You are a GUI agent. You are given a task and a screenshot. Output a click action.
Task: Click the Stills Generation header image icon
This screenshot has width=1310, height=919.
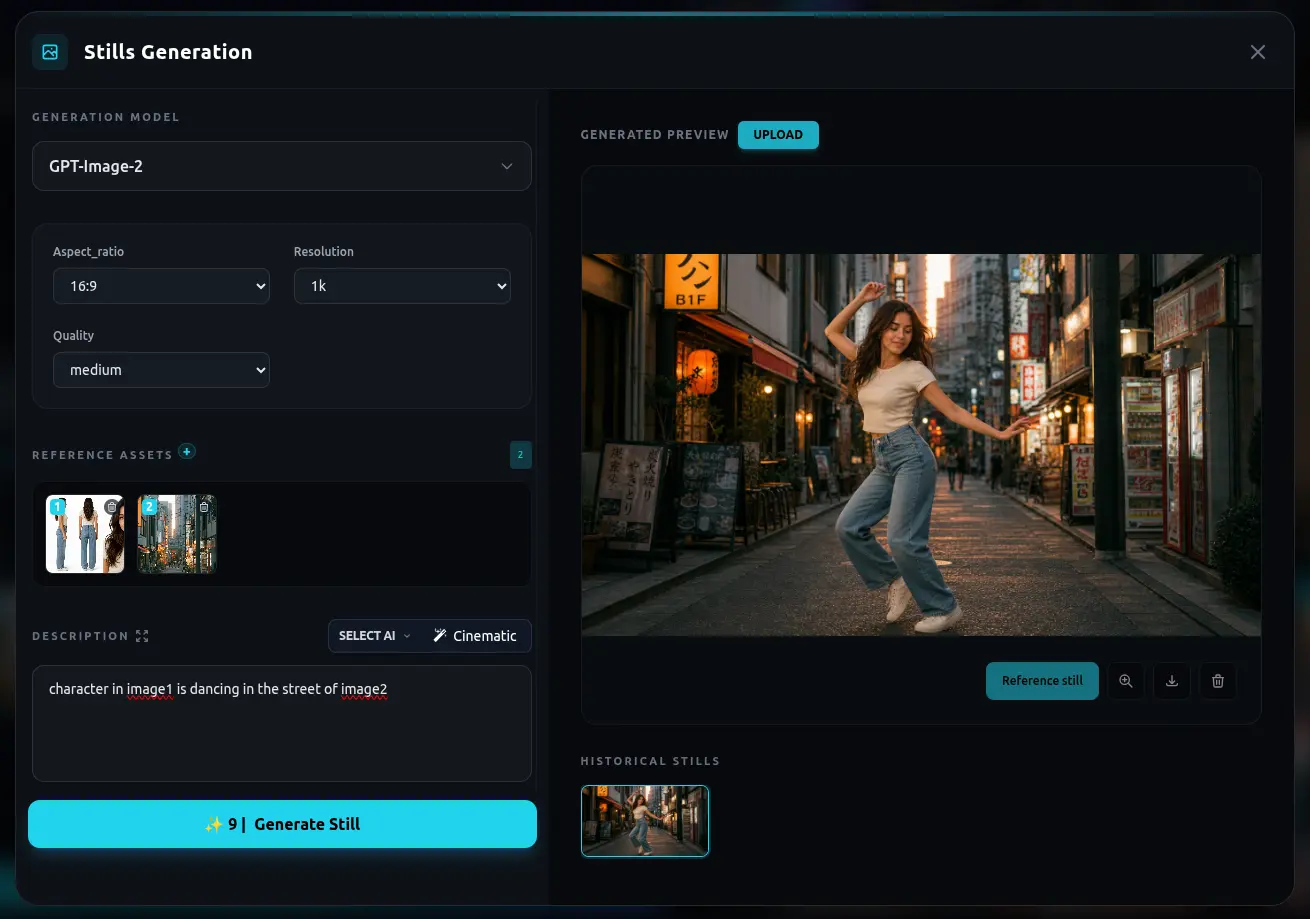(x=50, y=52)
